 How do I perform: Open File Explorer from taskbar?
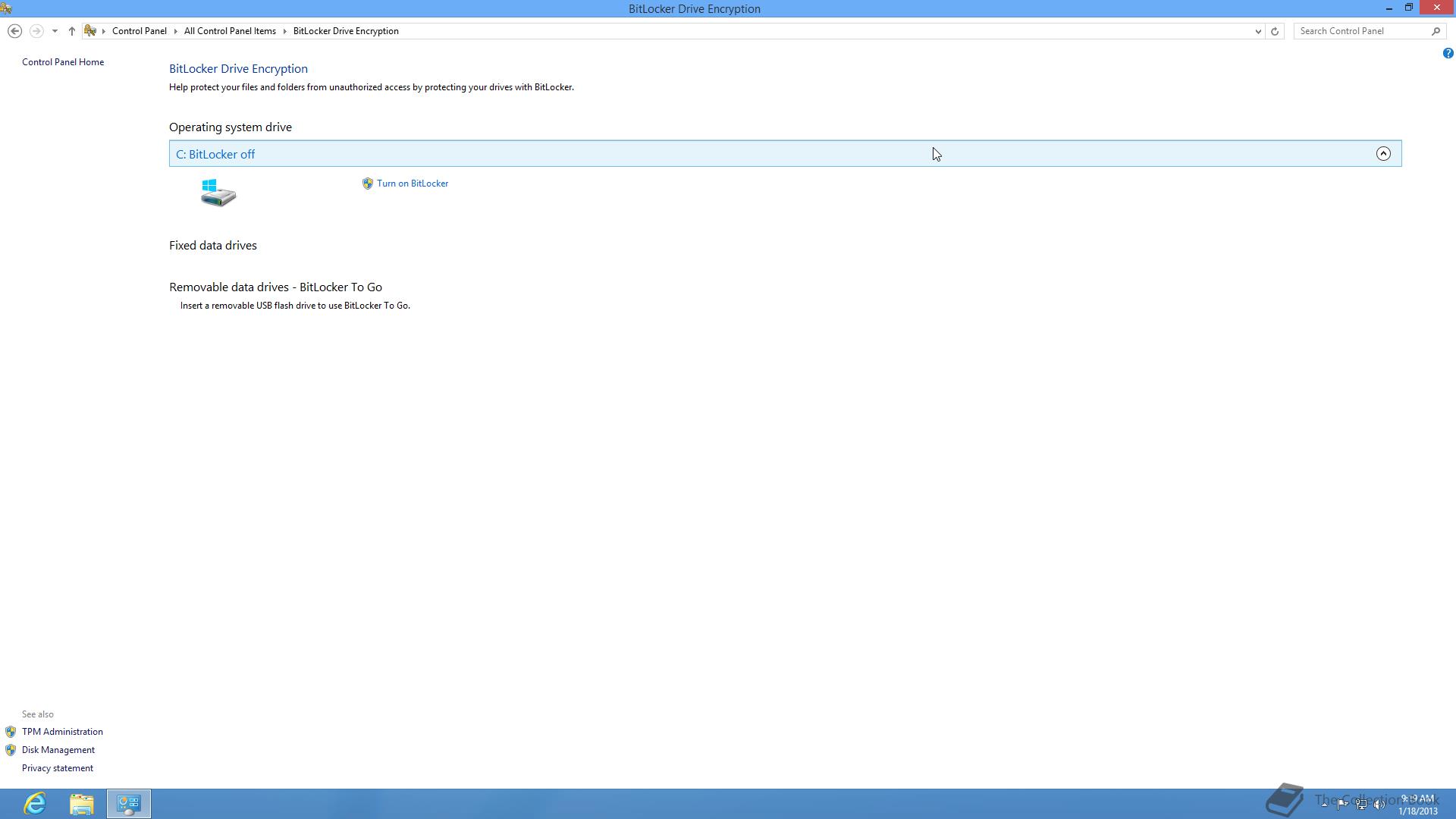pyautogui.click(x=82, y=804)
